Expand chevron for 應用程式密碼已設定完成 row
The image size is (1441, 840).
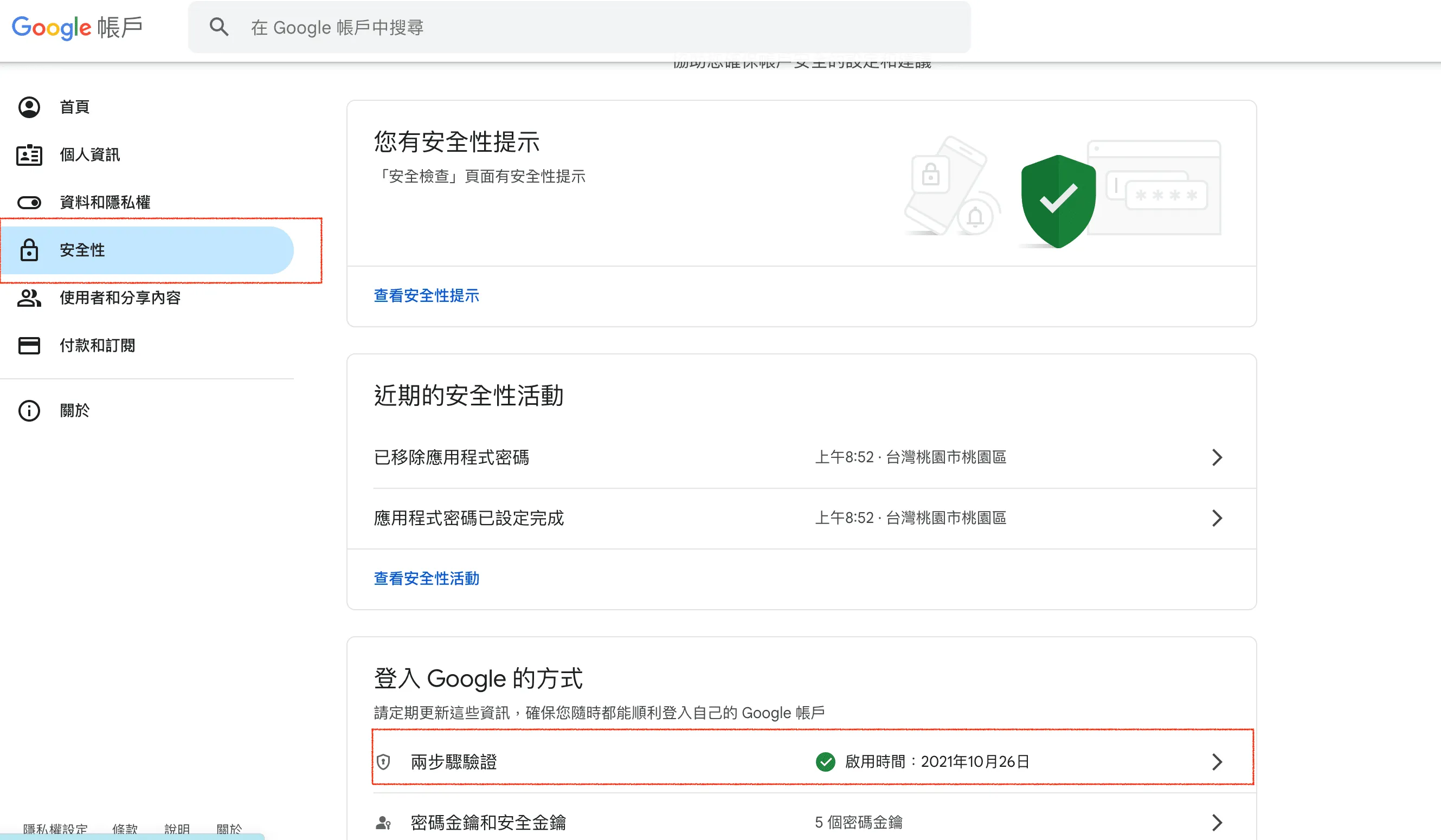(x=1217, y=518)
